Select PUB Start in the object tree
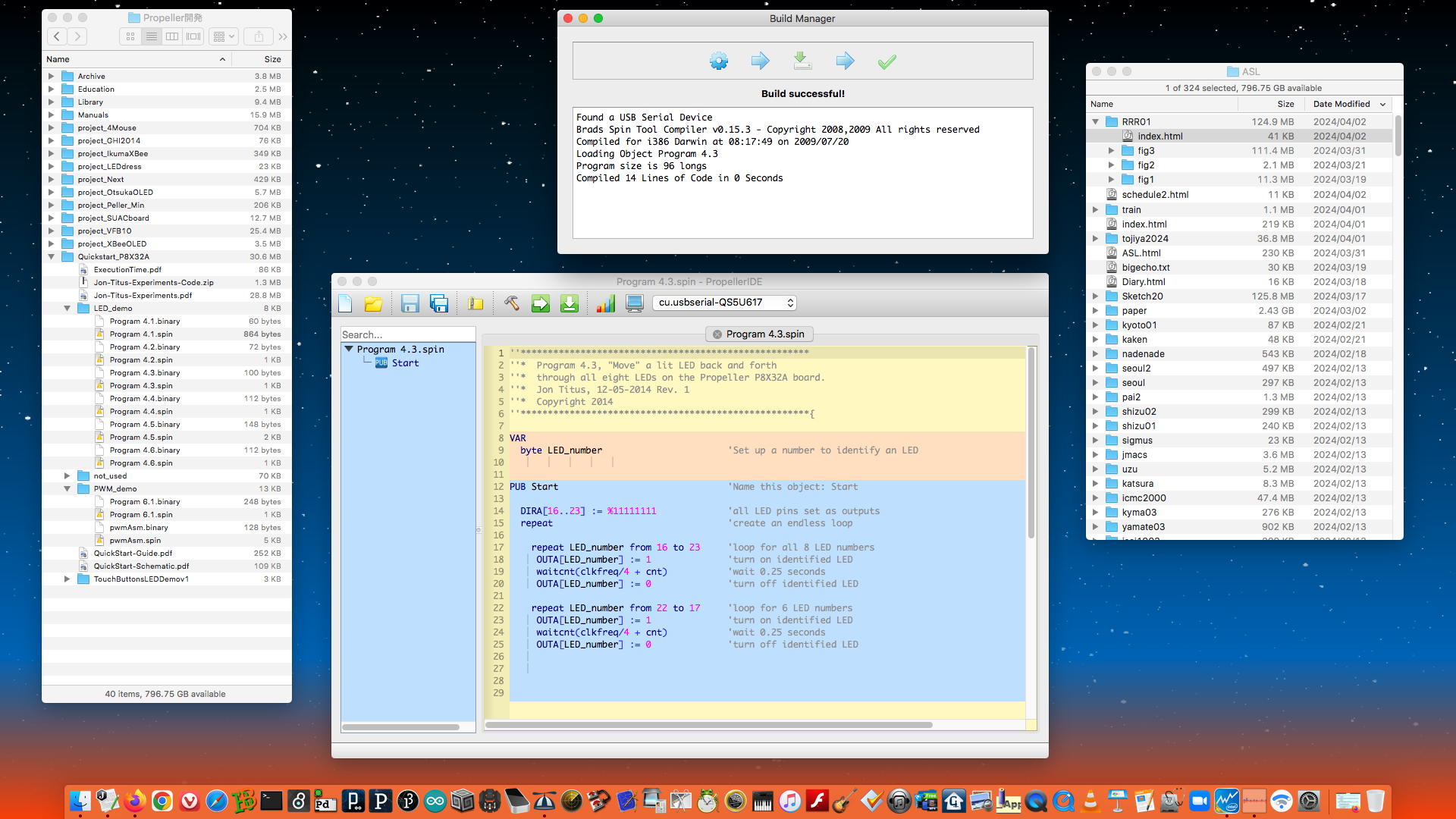 [404, 363]
